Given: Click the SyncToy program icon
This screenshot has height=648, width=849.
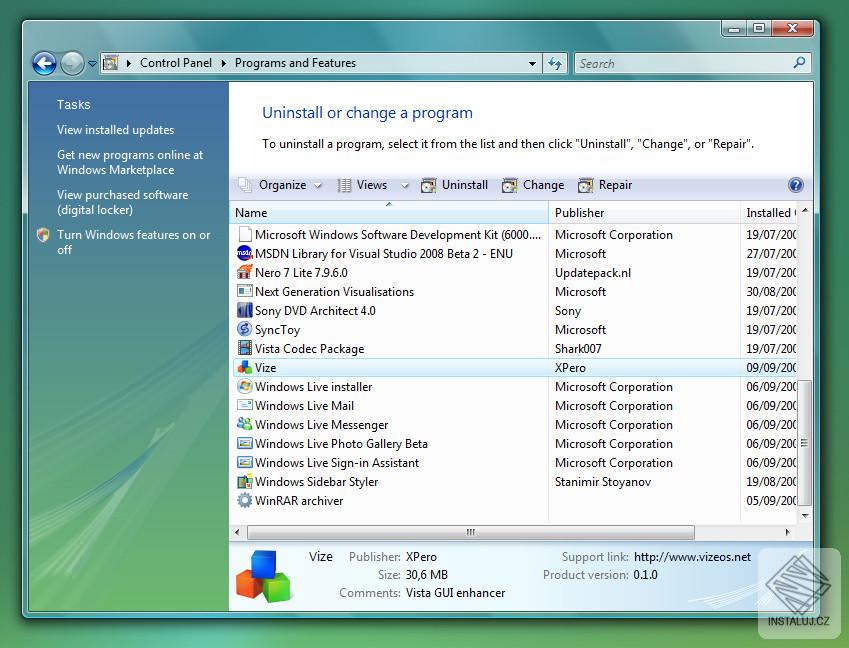Looking at the screenshot, I should 244,330.
